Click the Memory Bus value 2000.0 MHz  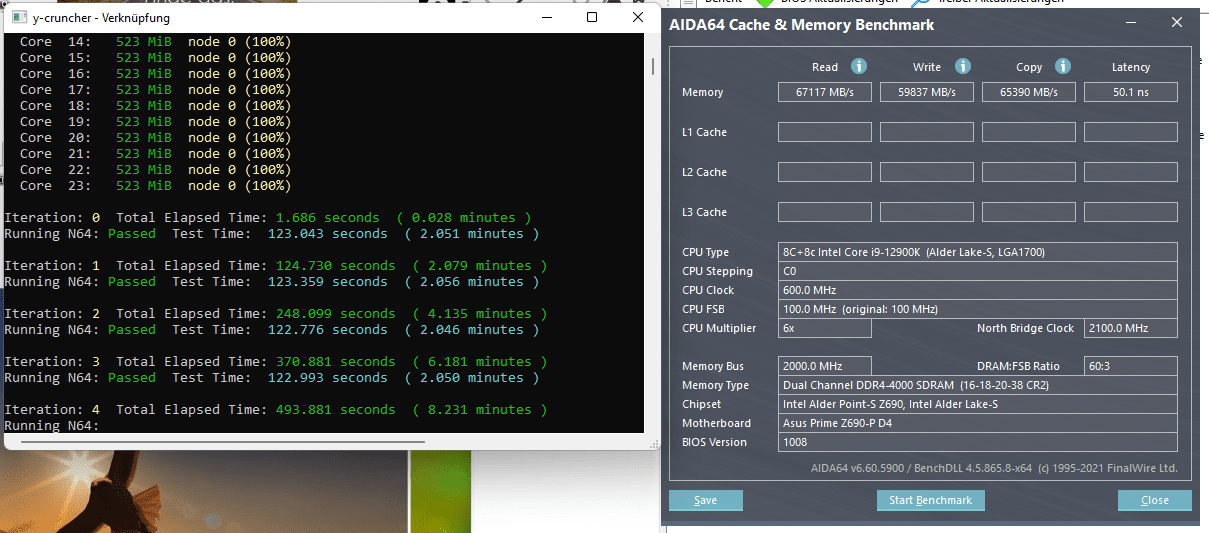(x=825, y=366)
